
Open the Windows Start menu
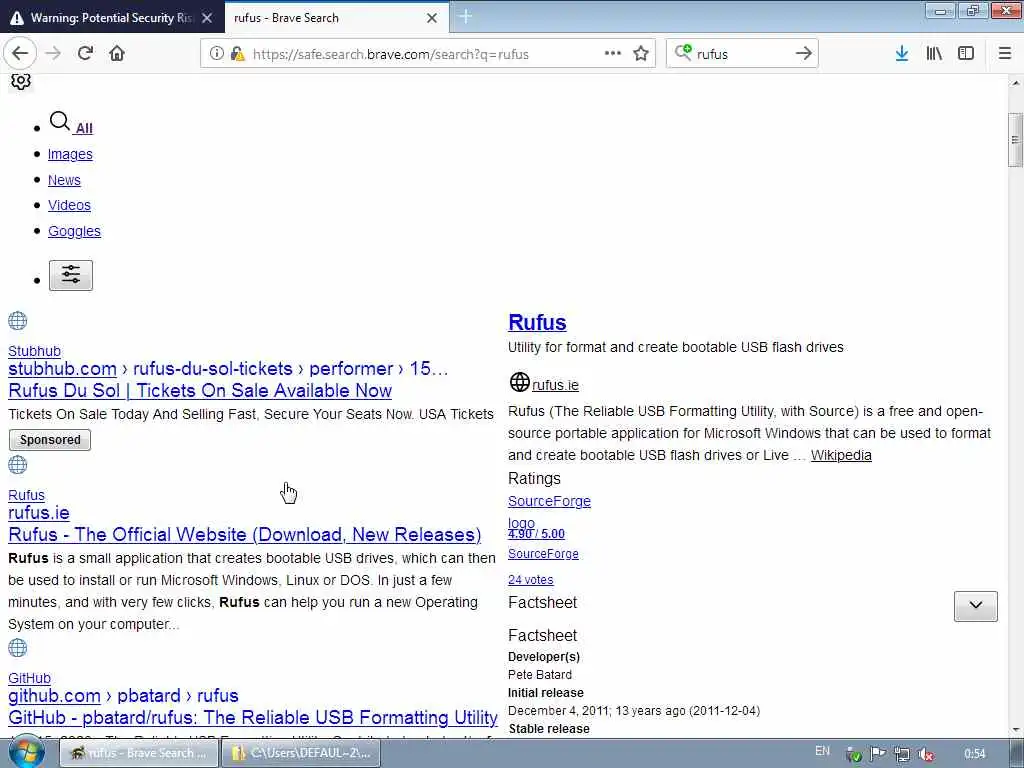coord(26,752)
